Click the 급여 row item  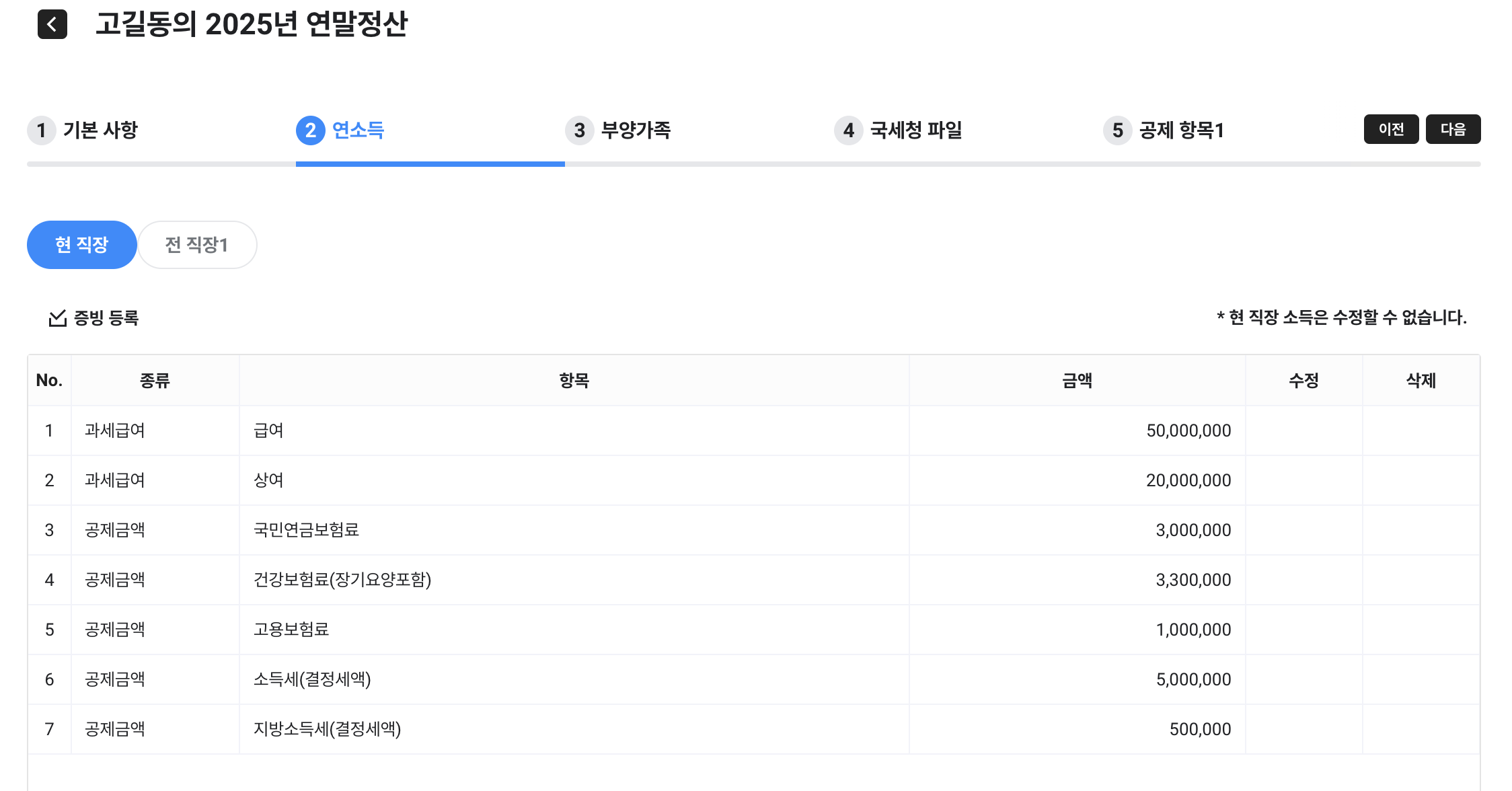(268, 430)
